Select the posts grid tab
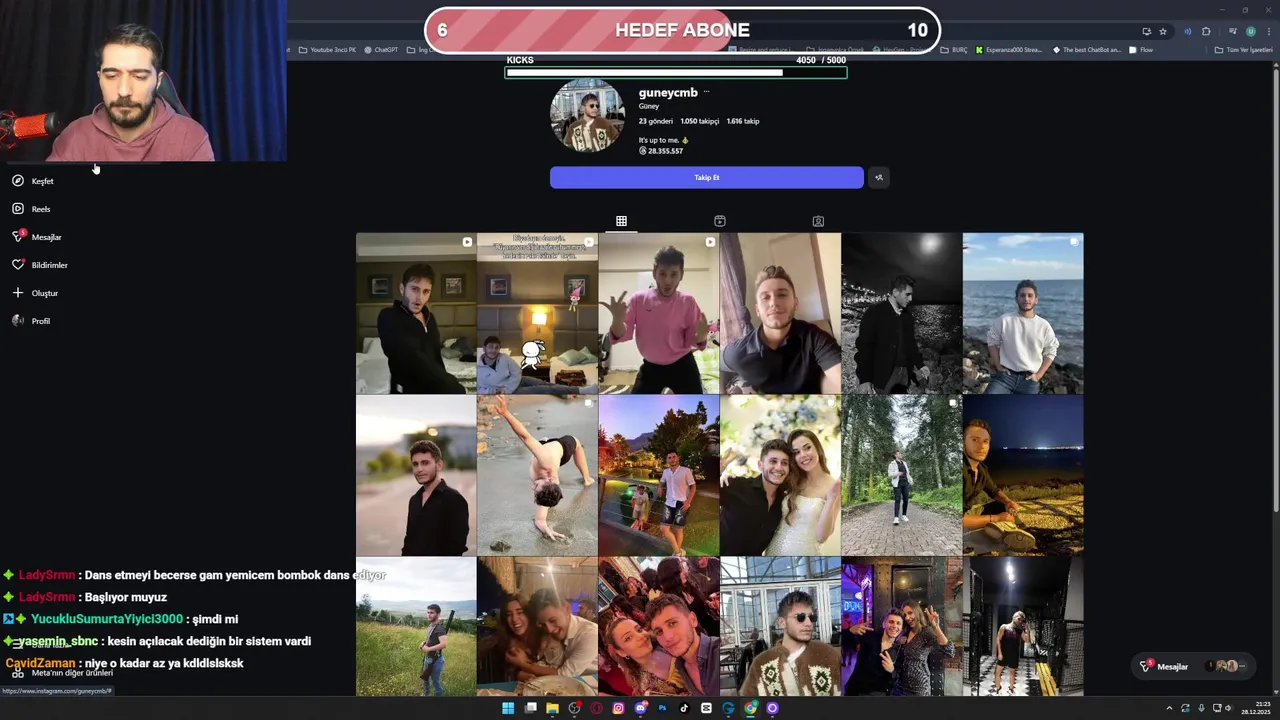The width and height of the screenshot is (1280, 720). [x=621, y=221]
